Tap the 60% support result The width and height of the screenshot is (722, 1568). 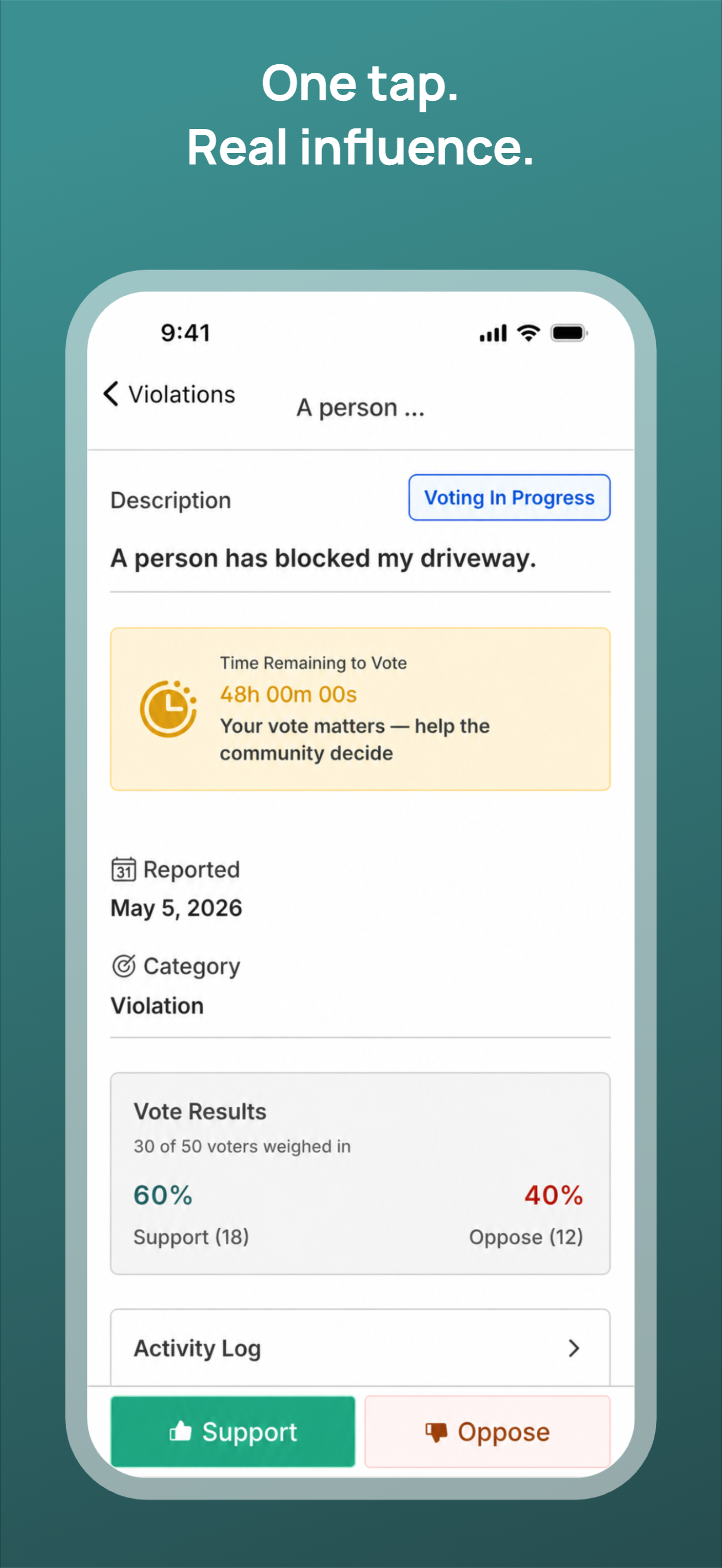pos(163,1195)
